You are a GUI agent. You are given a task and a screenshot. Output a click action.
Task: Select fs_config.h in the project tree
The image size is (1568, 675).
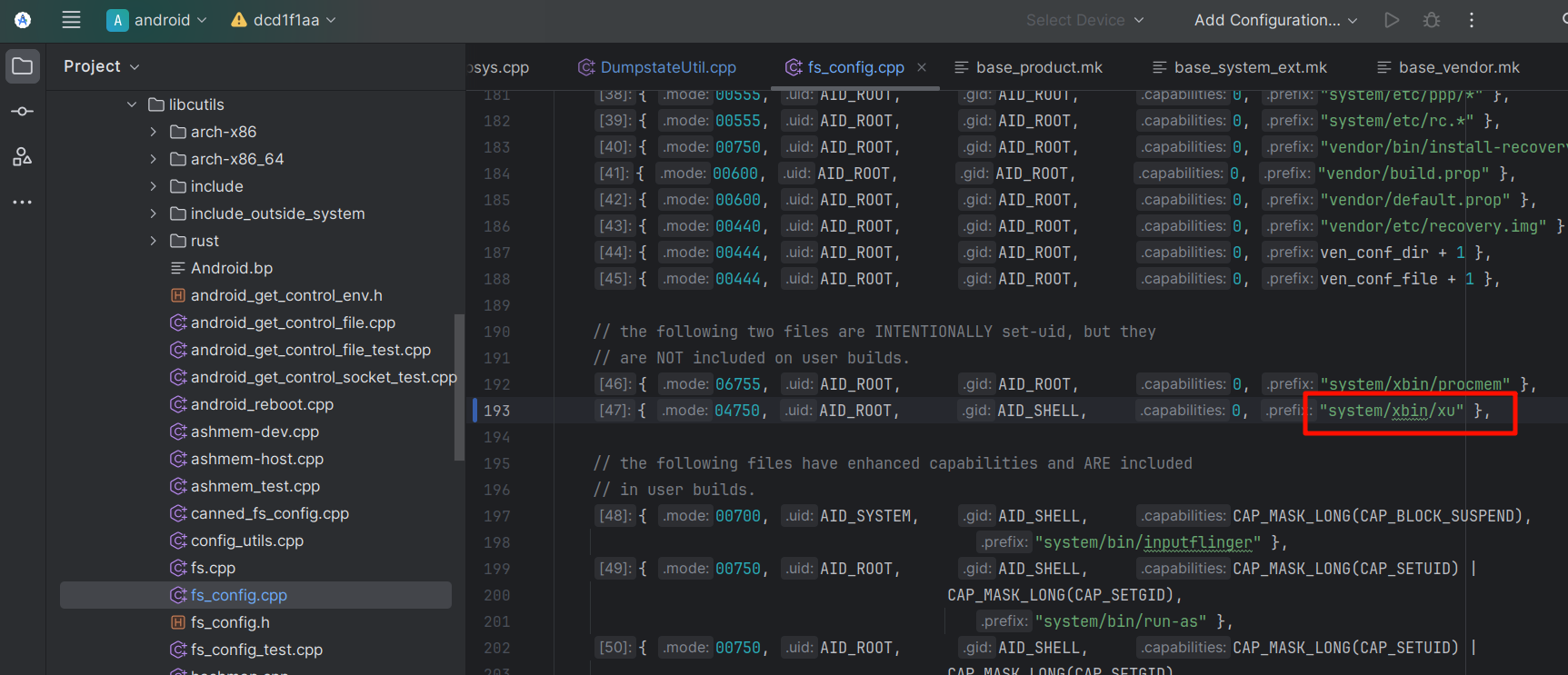pyautogui.click(x=230, y=622)
